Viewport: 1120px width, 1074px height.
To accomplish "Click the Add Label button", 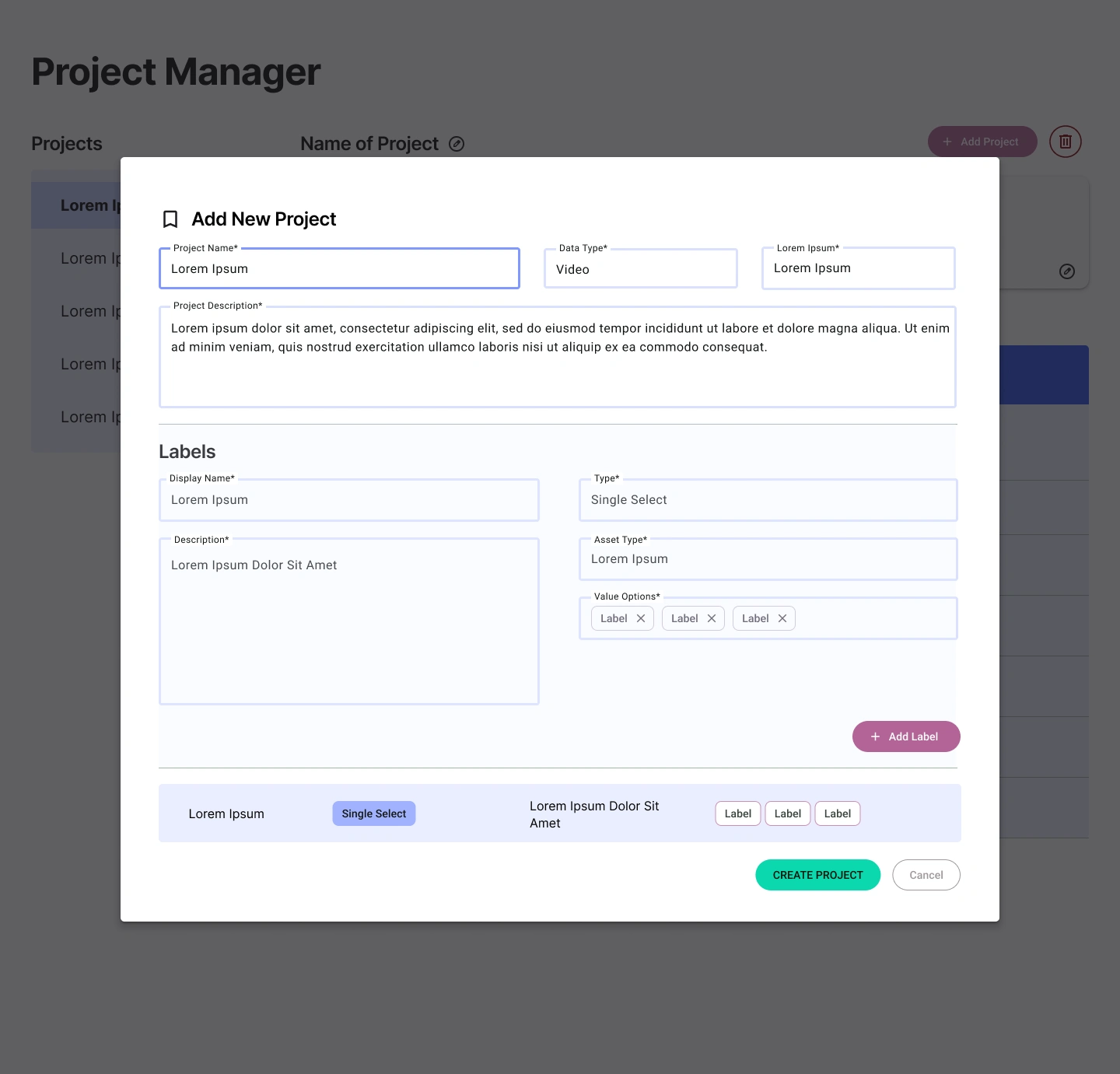I will coord(905,736).
